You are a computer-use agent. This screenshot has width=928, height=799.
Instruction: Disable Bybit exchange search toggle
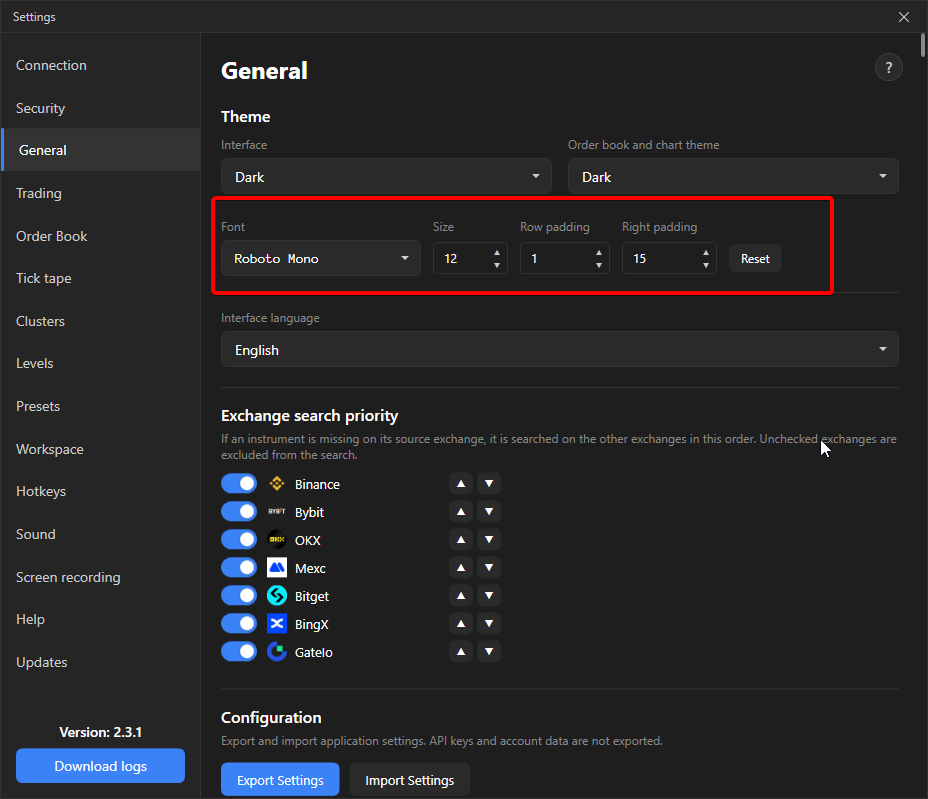239,511
